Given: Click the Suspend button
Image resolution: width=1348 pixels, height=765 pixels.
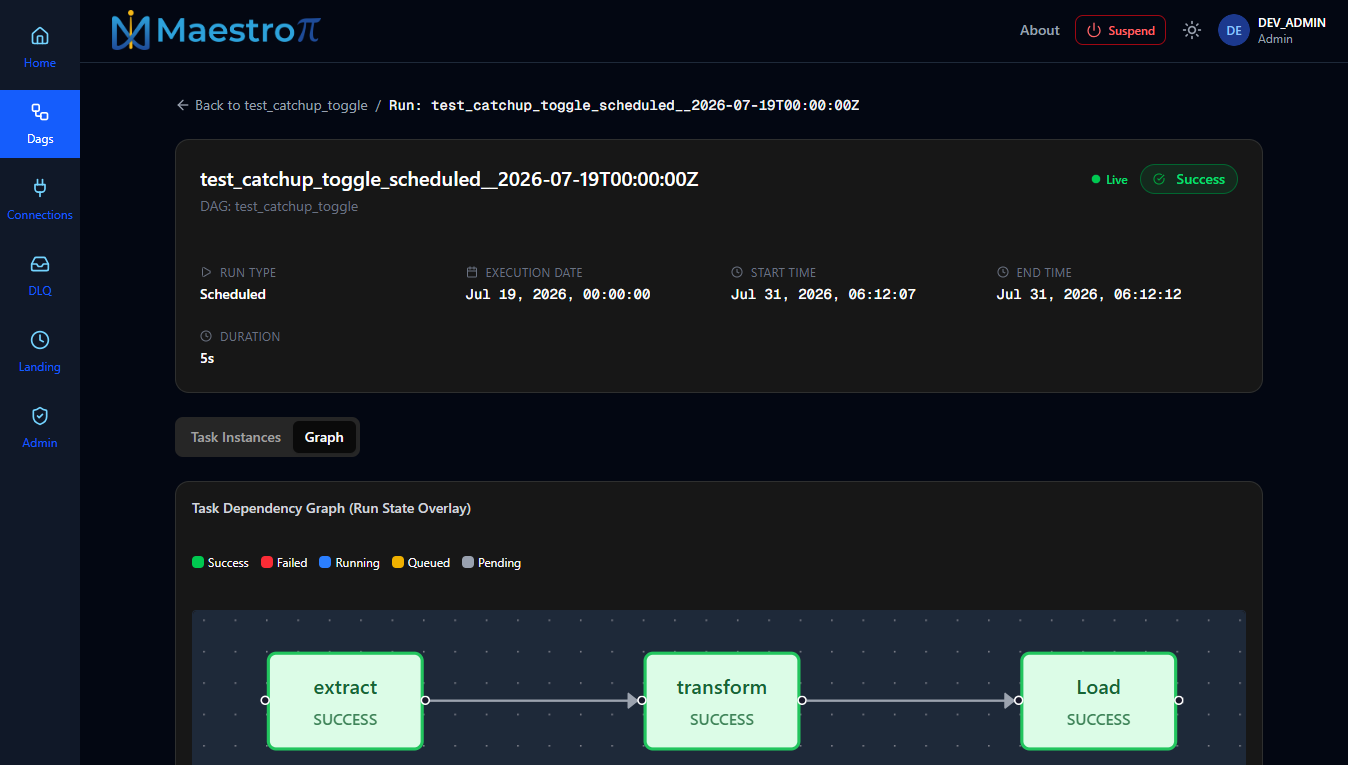Looking at the screenshot, I should click(1120, 30).
